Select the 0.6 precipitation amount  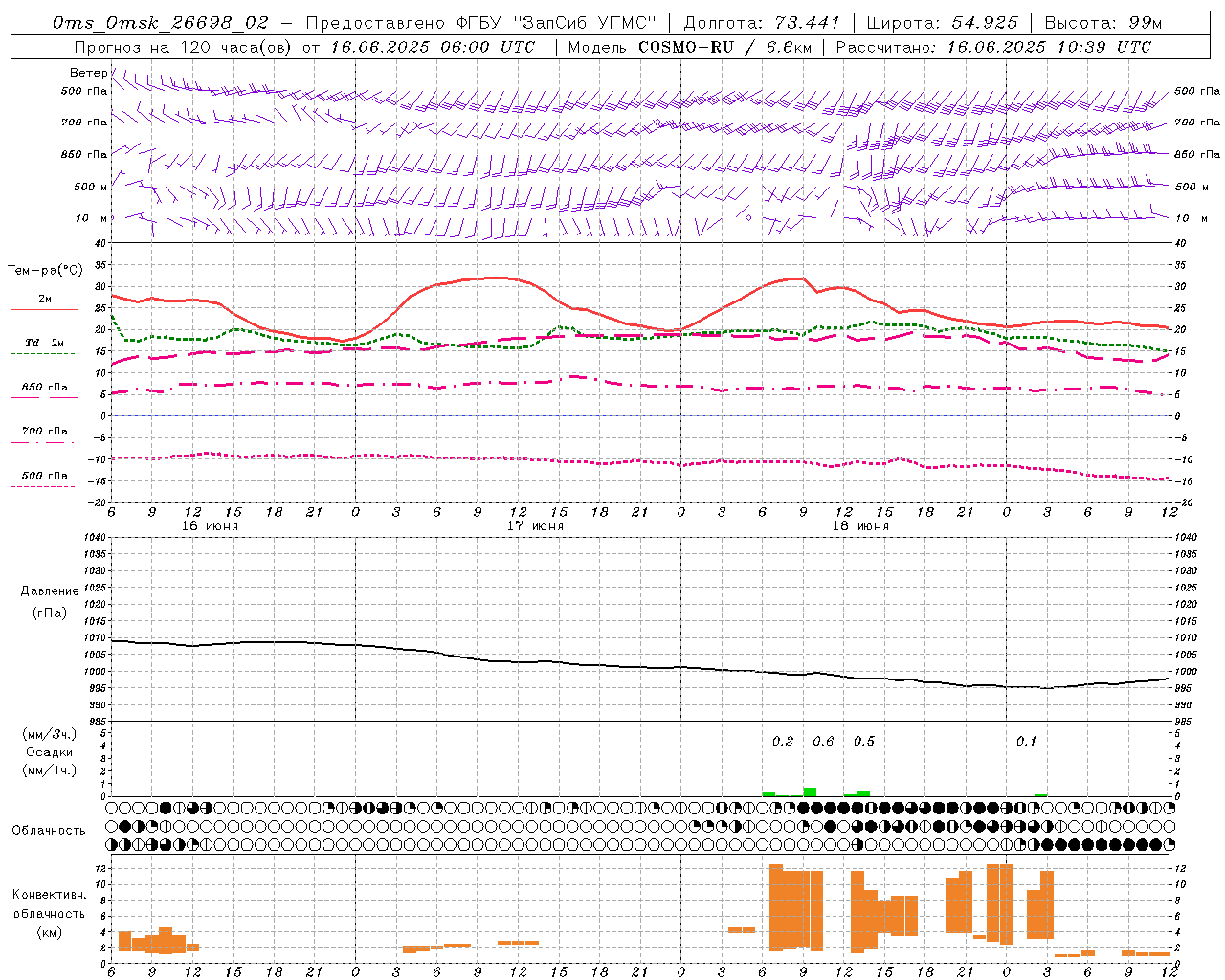[823, 741]
